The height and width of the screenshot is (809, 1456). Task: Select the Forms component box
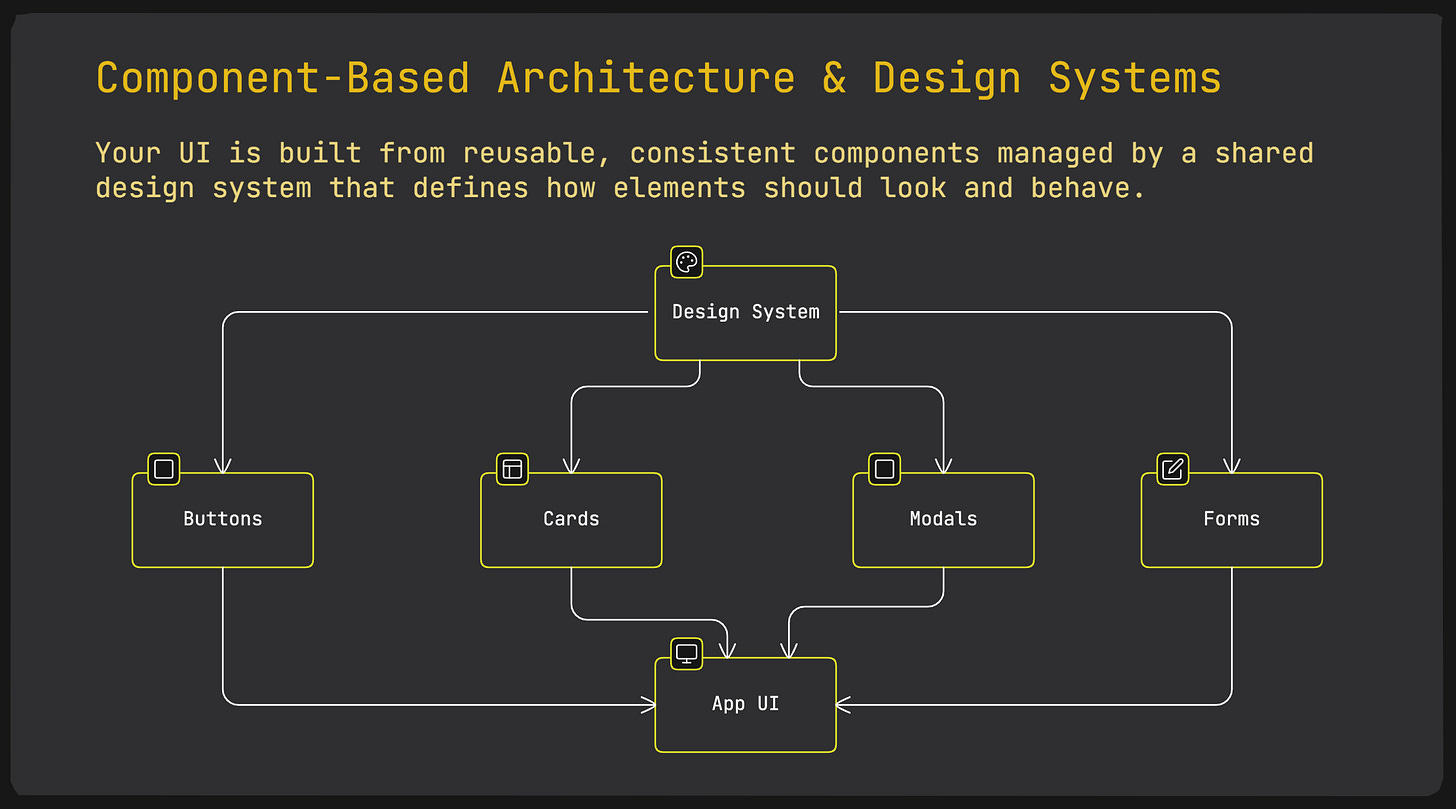pos(1231,519)
